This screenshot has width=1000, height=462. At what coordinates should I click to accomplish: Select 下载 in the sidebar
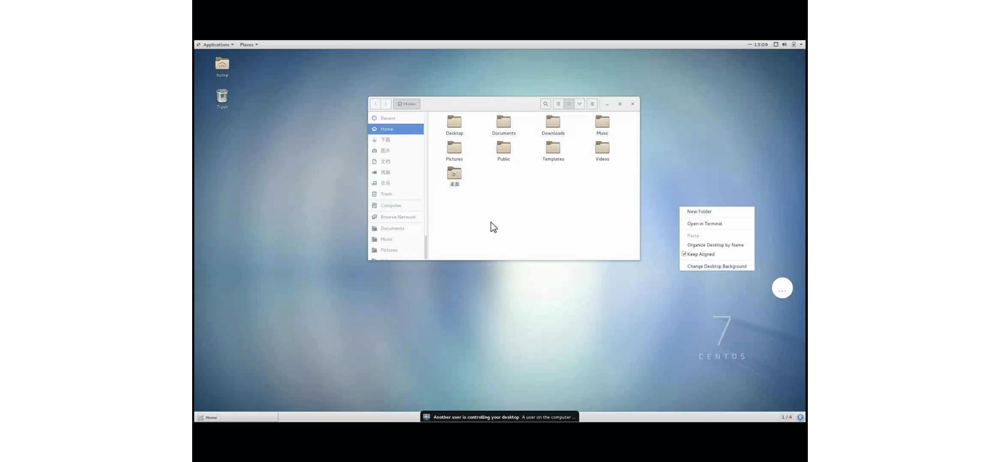coord(396,140)
